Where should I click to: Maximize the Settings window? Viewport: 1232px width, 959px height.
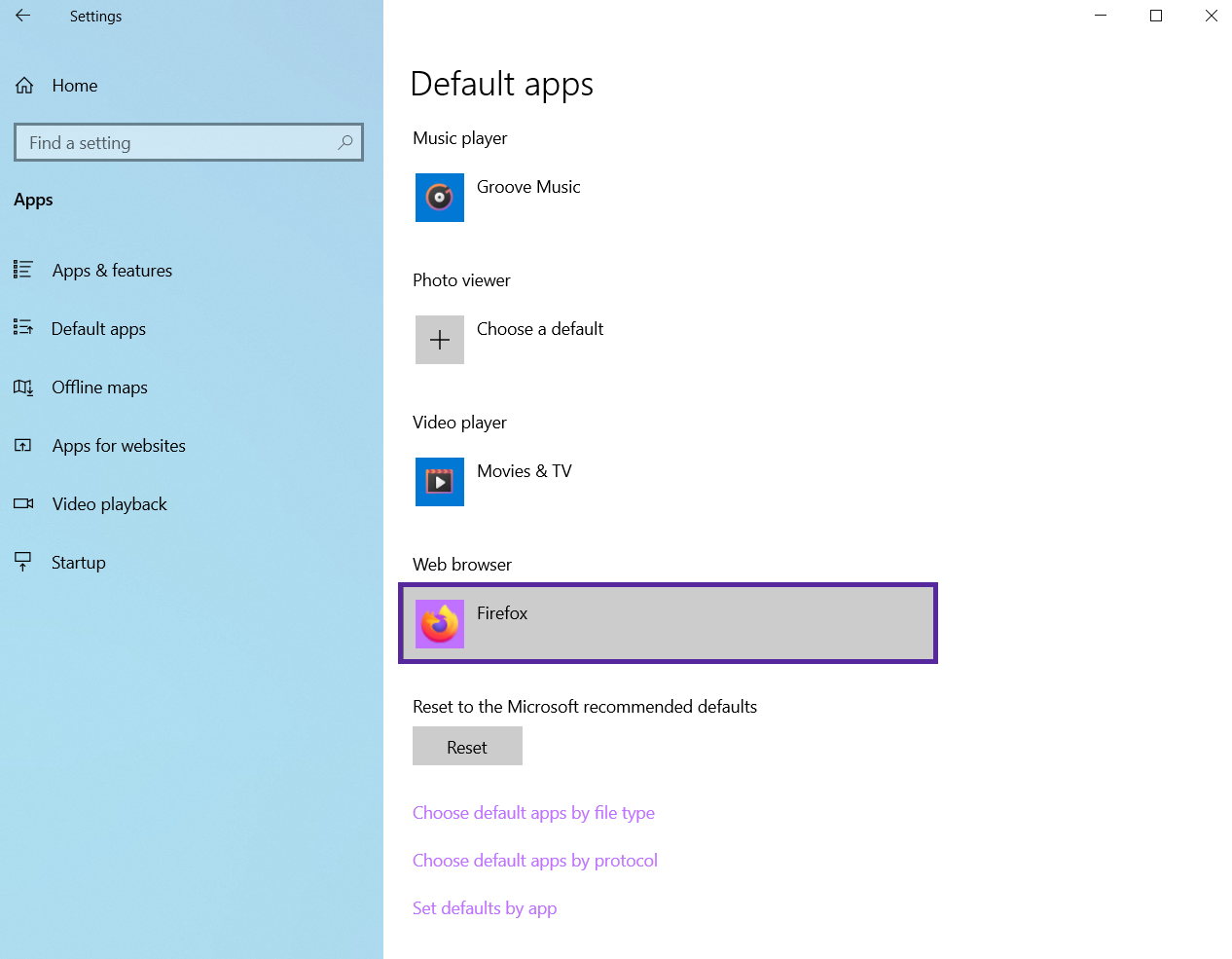tap(1156, 16)
